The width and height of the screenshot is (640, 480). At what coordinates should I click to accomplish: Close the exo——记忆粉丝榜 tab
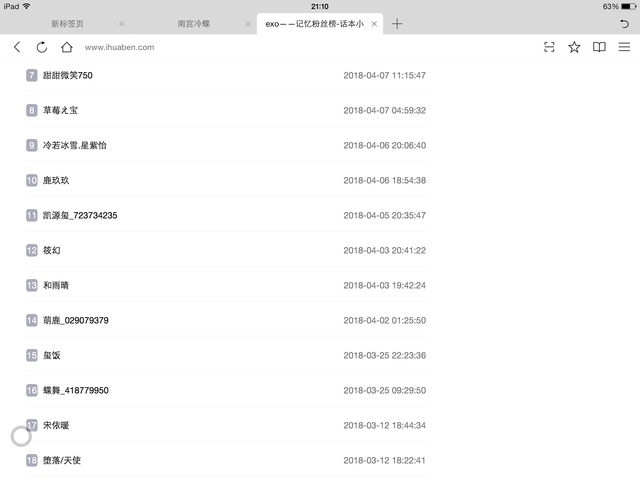374,24
